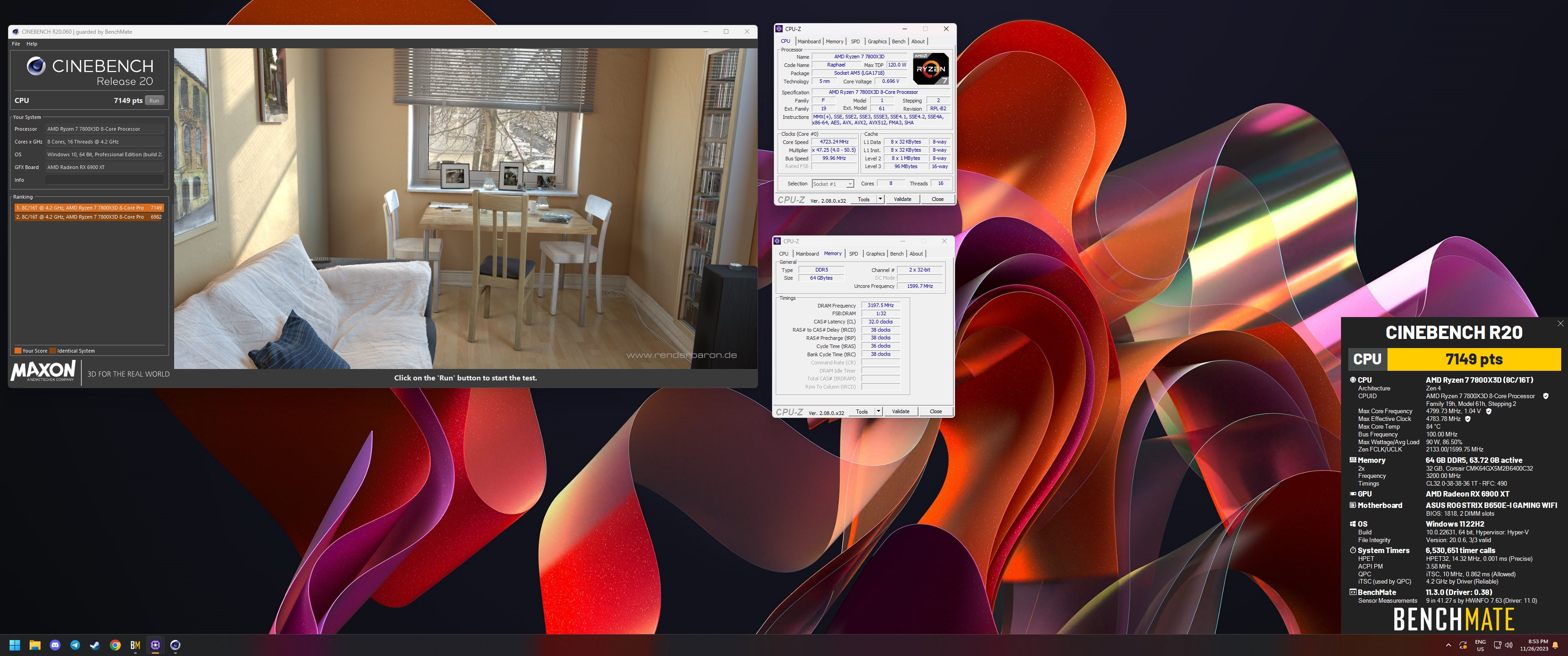Click the Ryzen 7 logo in CPU-Z

tap(931, 69)
